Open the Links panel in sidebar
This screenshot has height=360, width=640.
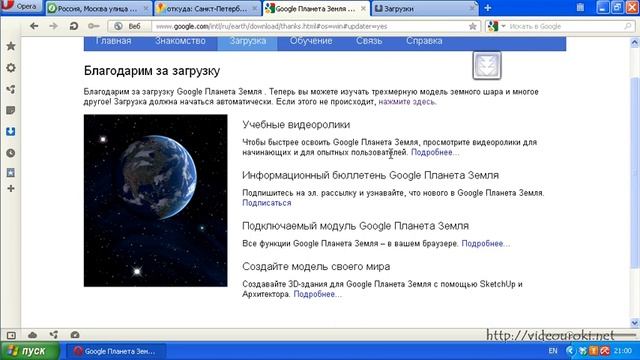[x=11, y=173]
